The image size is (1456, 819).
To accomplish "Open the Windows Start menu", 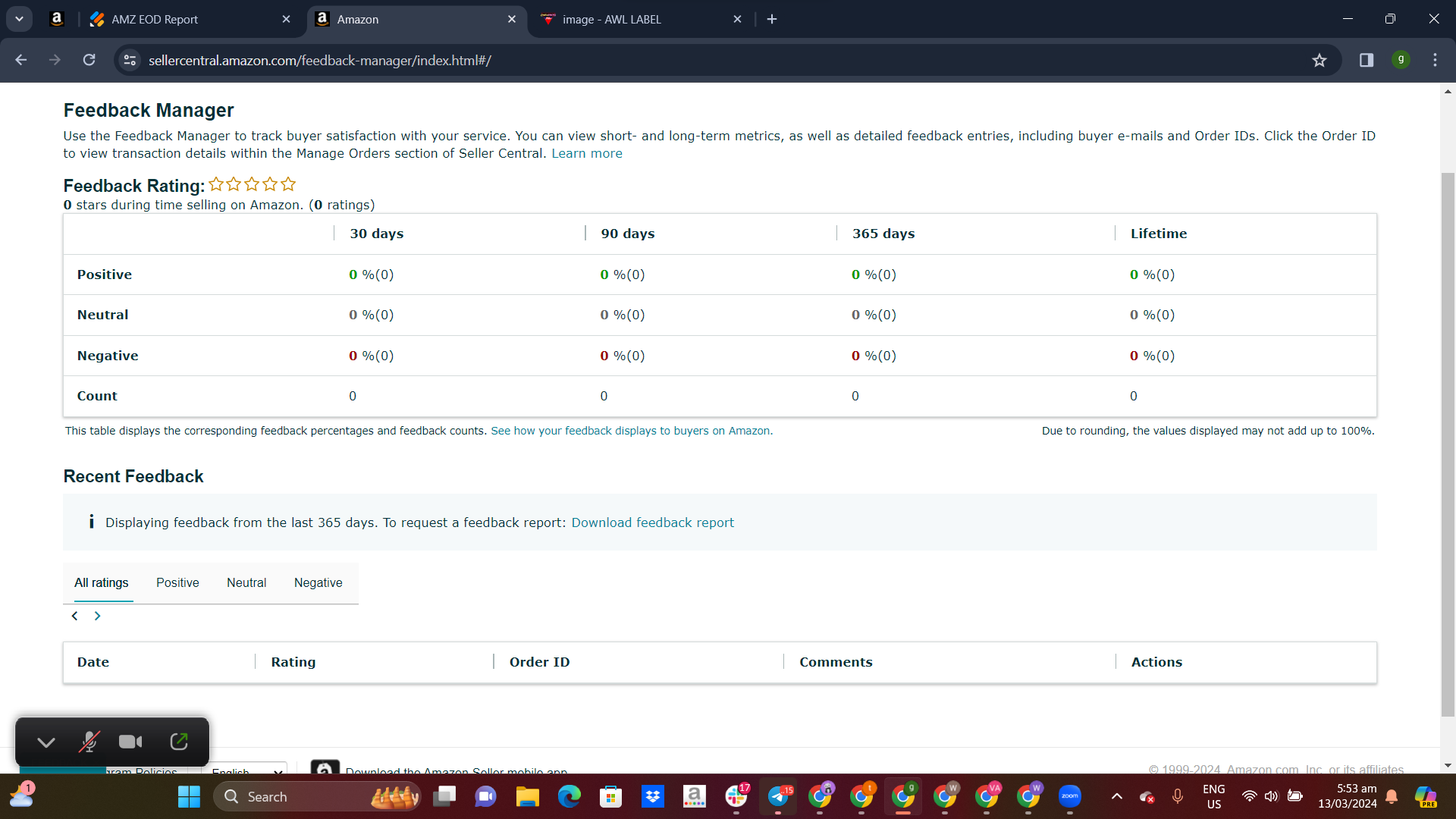I will [189, 796].
